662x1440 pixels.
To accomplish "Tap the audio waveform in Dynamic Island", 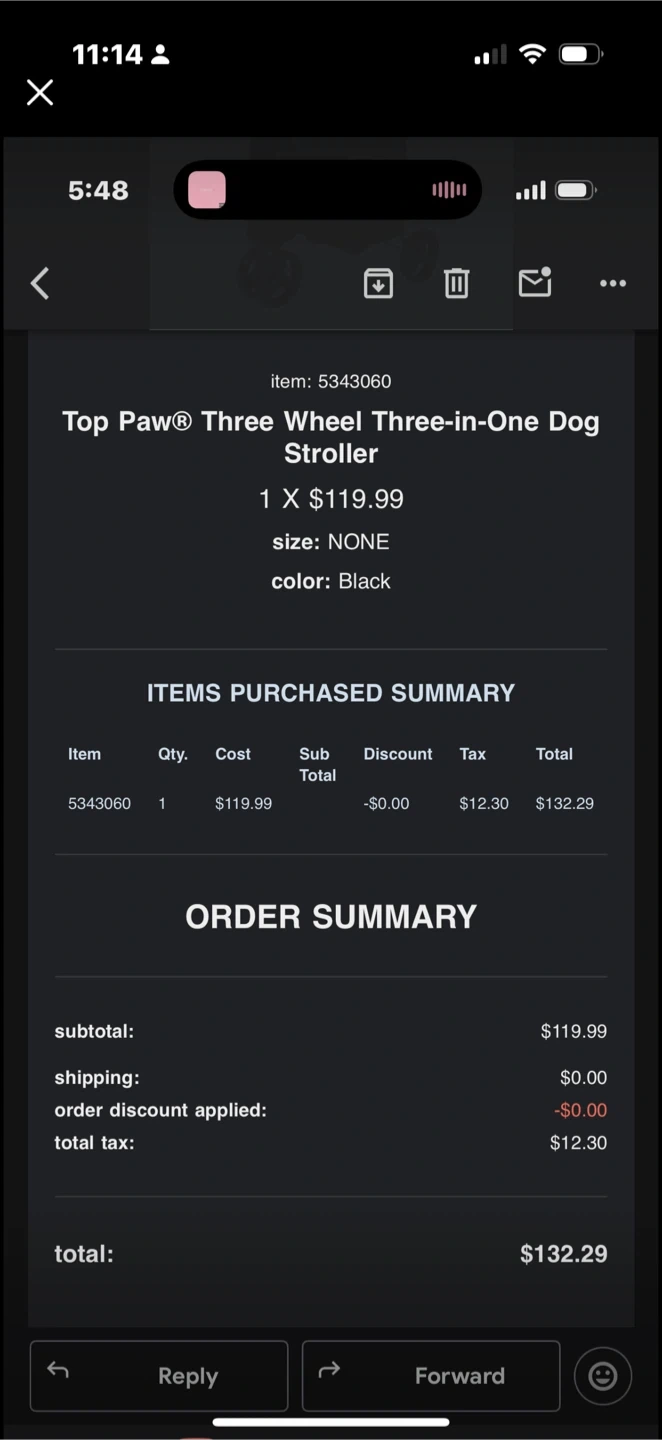I will (449, 190).
